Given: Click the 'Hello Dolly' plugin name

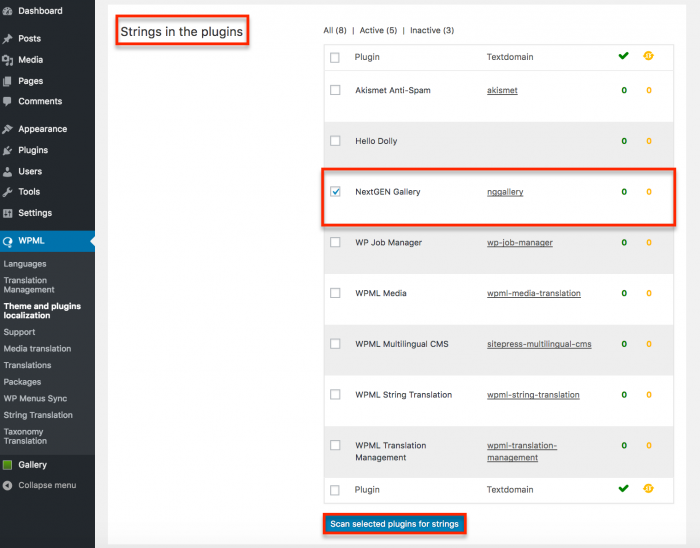Looking at the screenshot, I should pyautogui.click(x=376, y=141).
